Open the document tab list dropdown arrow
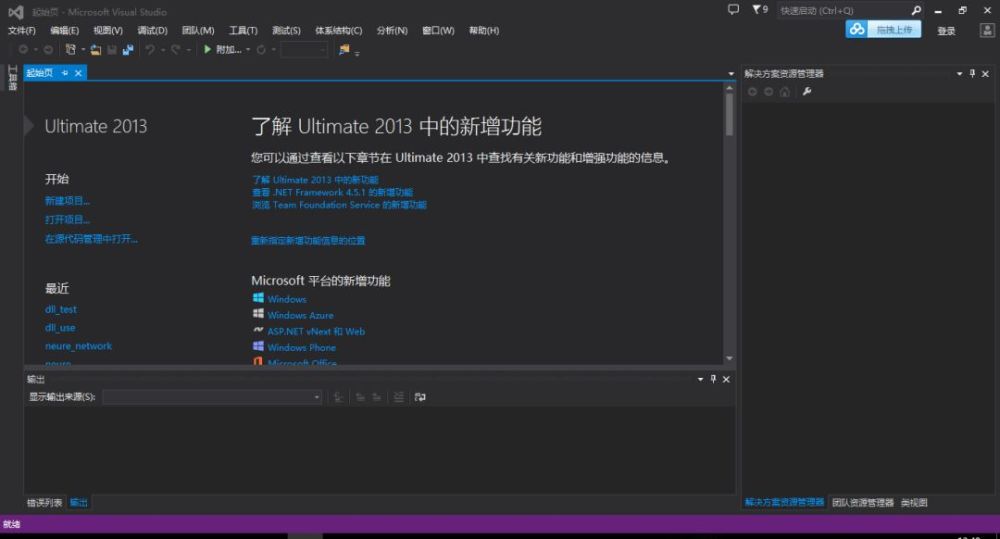 click(731, 74)
